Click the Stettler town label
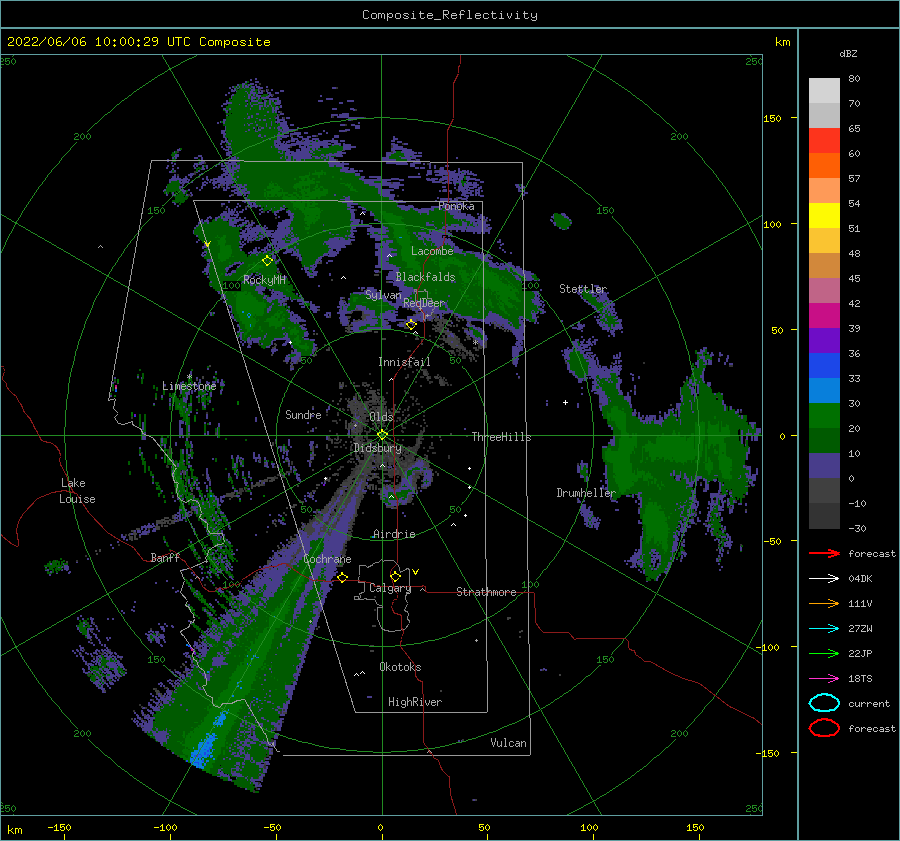 [583, 289]
